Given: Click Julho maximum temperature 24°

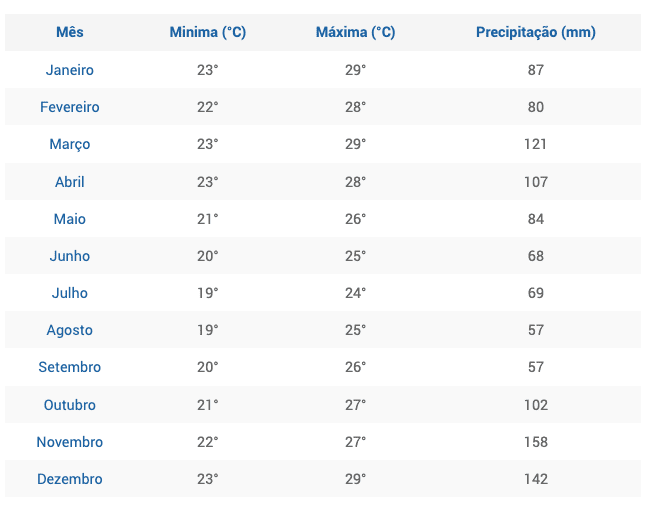Looking at the screenshot, I should 355,293.
